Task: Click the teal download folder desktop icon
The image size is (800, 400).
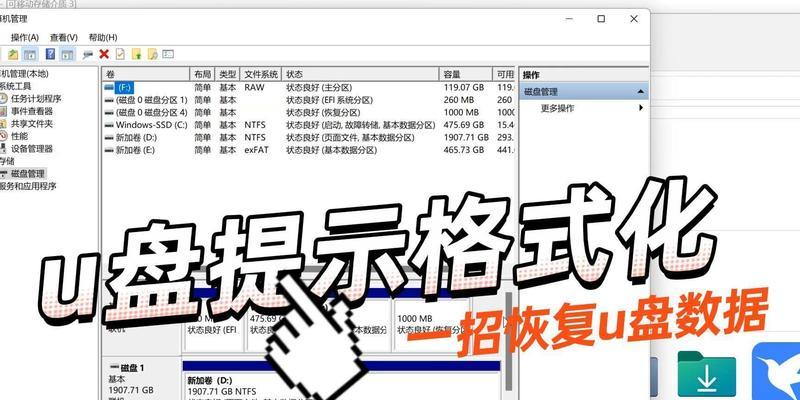Action: click(x=707, y=374)
